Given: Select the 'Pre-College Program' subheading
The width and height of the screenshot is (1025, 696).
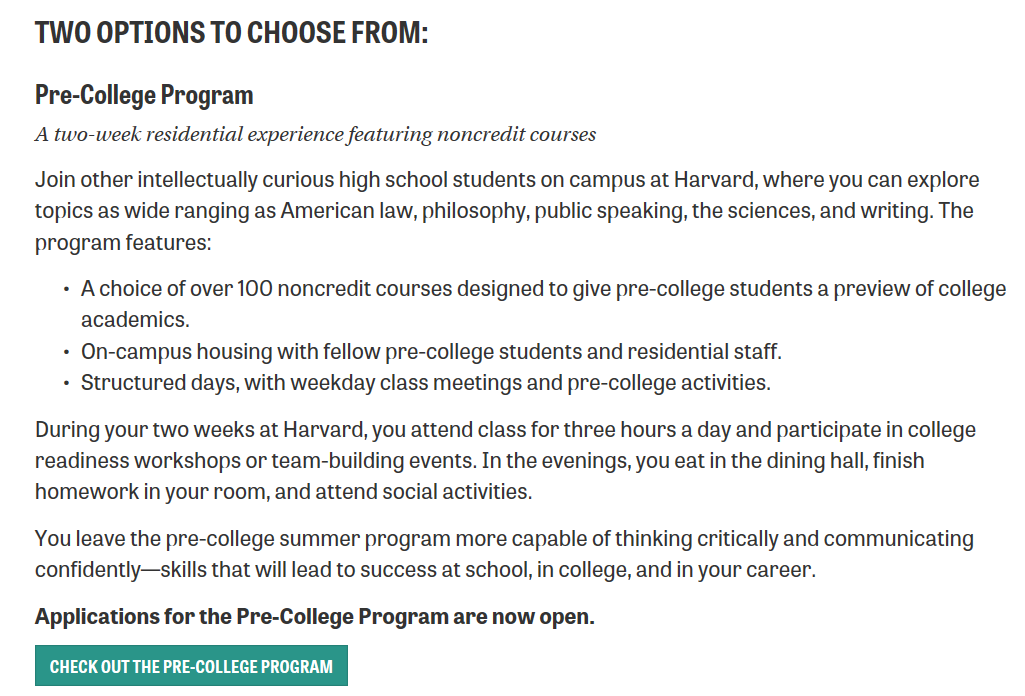Looking at the screenshot, I should [144, 95].
